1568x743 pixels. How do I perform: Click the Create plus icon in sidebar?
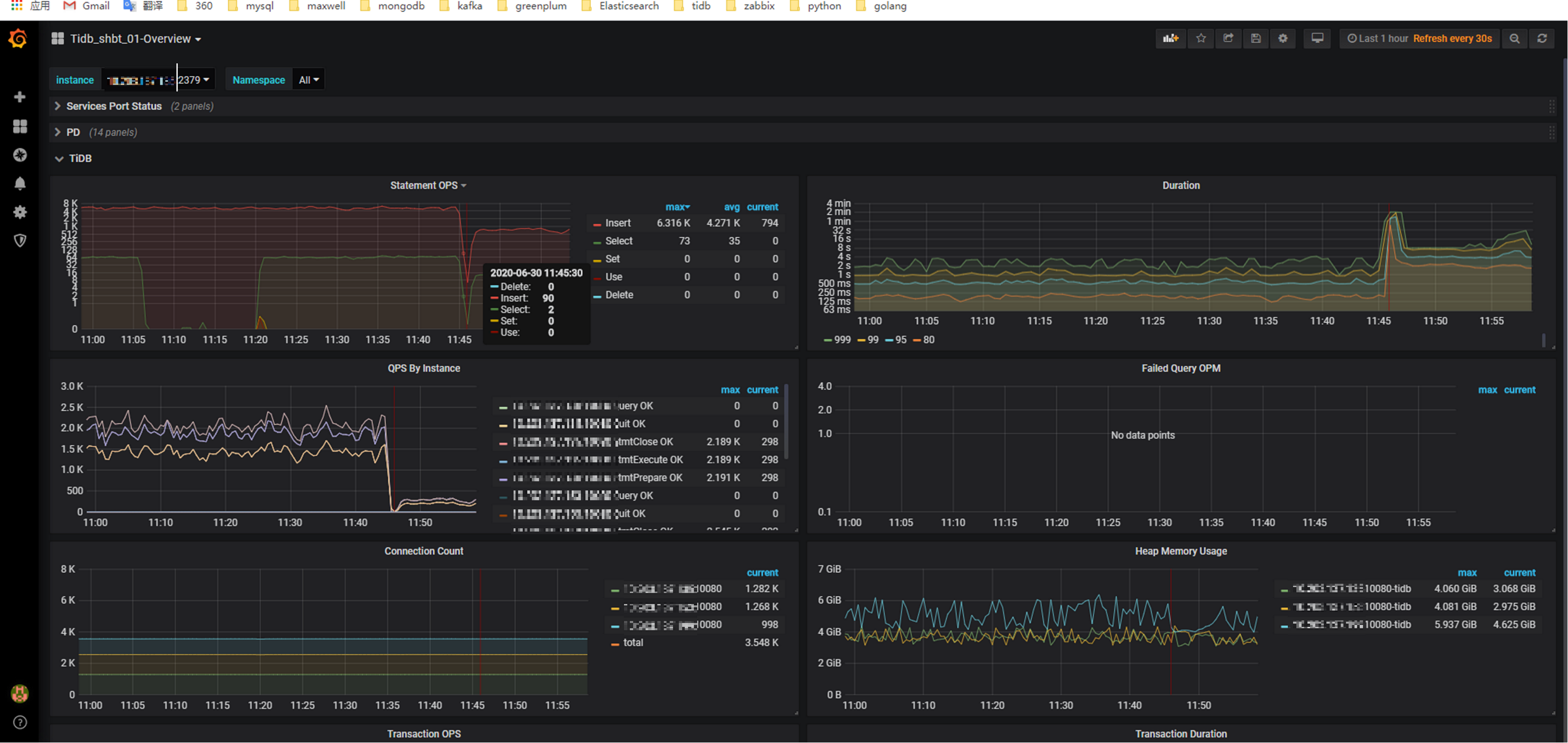coord(19,97)
